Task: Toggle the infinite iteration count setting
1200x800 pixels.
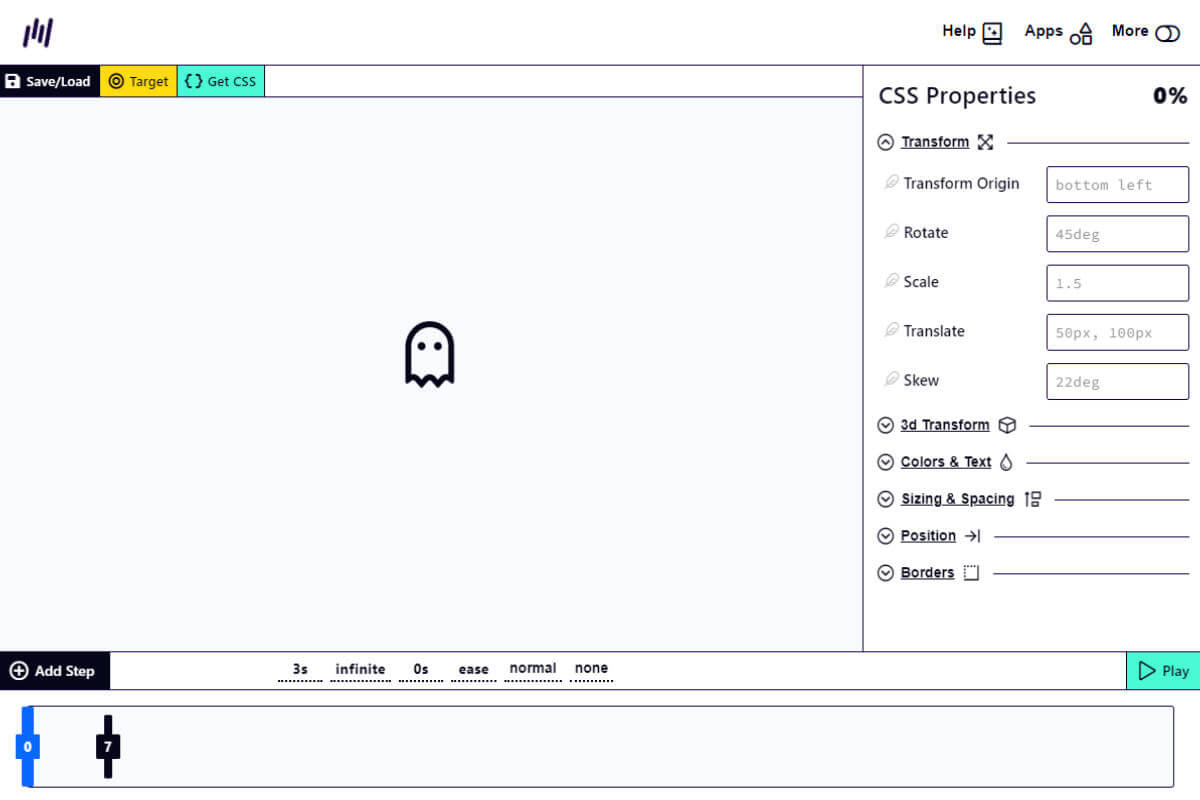Action: (360, 670)
